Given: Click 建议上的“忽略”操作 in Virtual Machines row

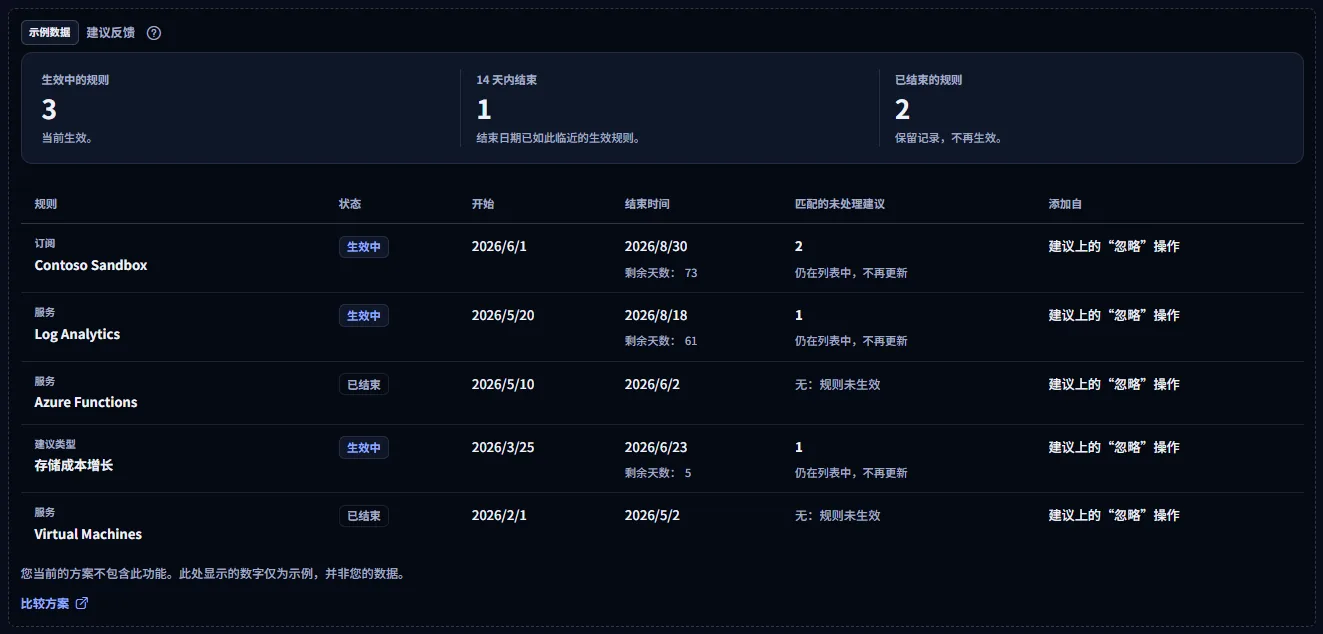Looking at the screenshot, I should [1114, 515].
